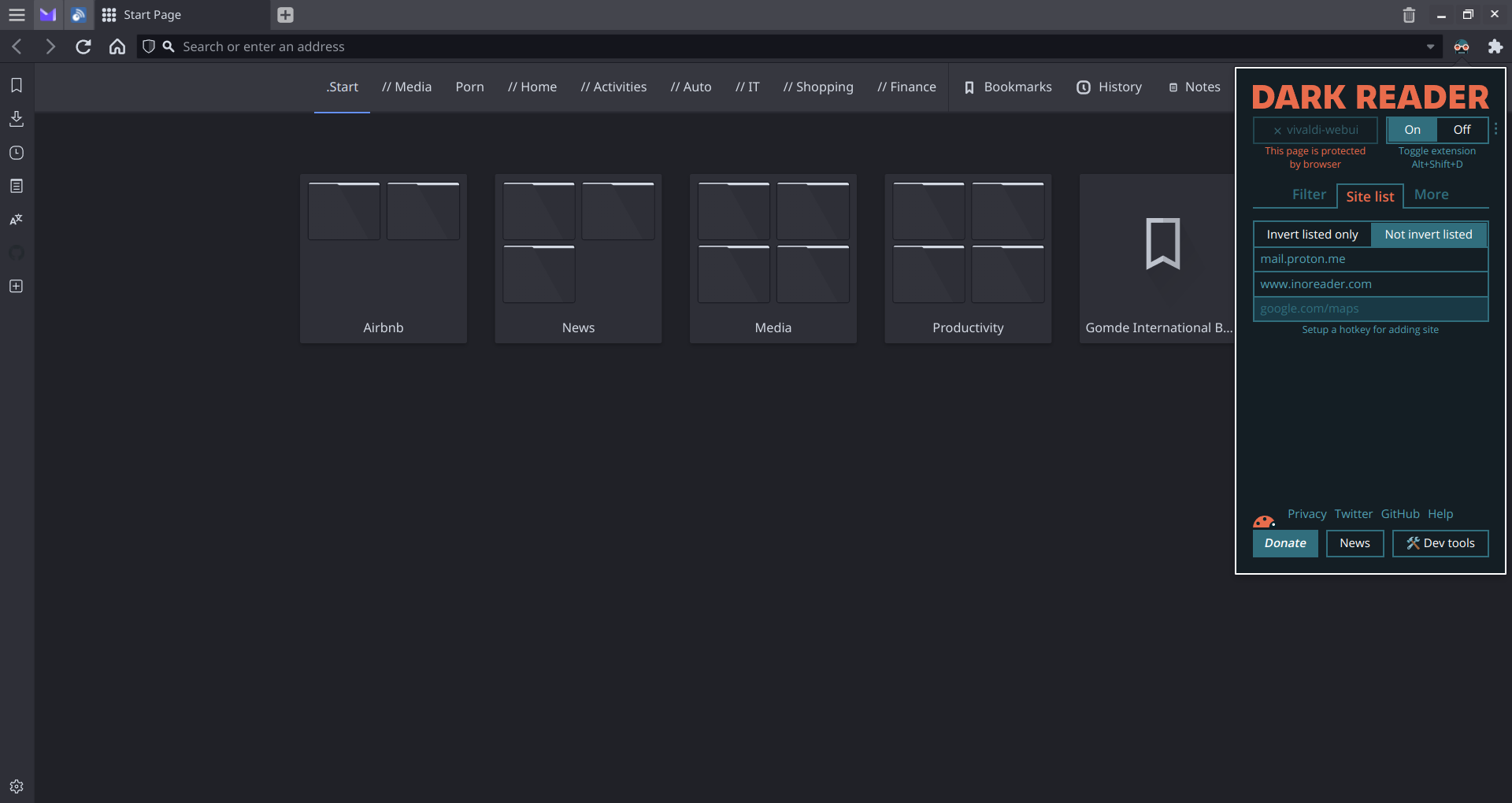The width and height of the screenshot is (1512, 803).
Task: Open the Vivaldi menu button top-left
Action: tap(17, 15)
